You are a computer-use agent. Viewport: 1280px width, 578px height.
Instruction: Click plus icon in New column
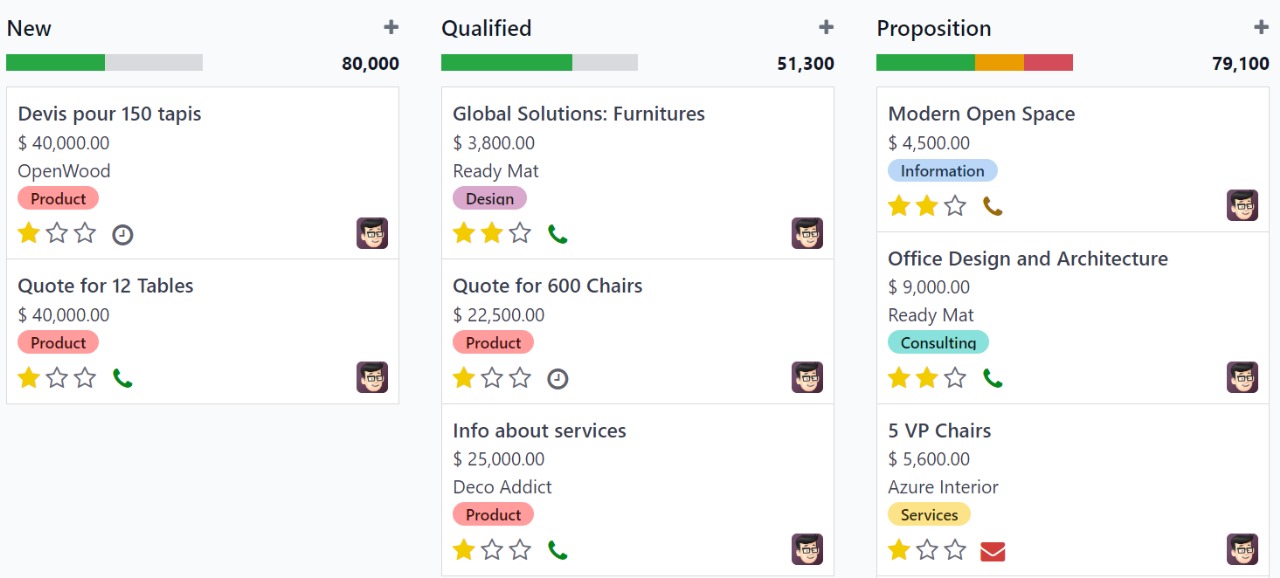point(391,28)
